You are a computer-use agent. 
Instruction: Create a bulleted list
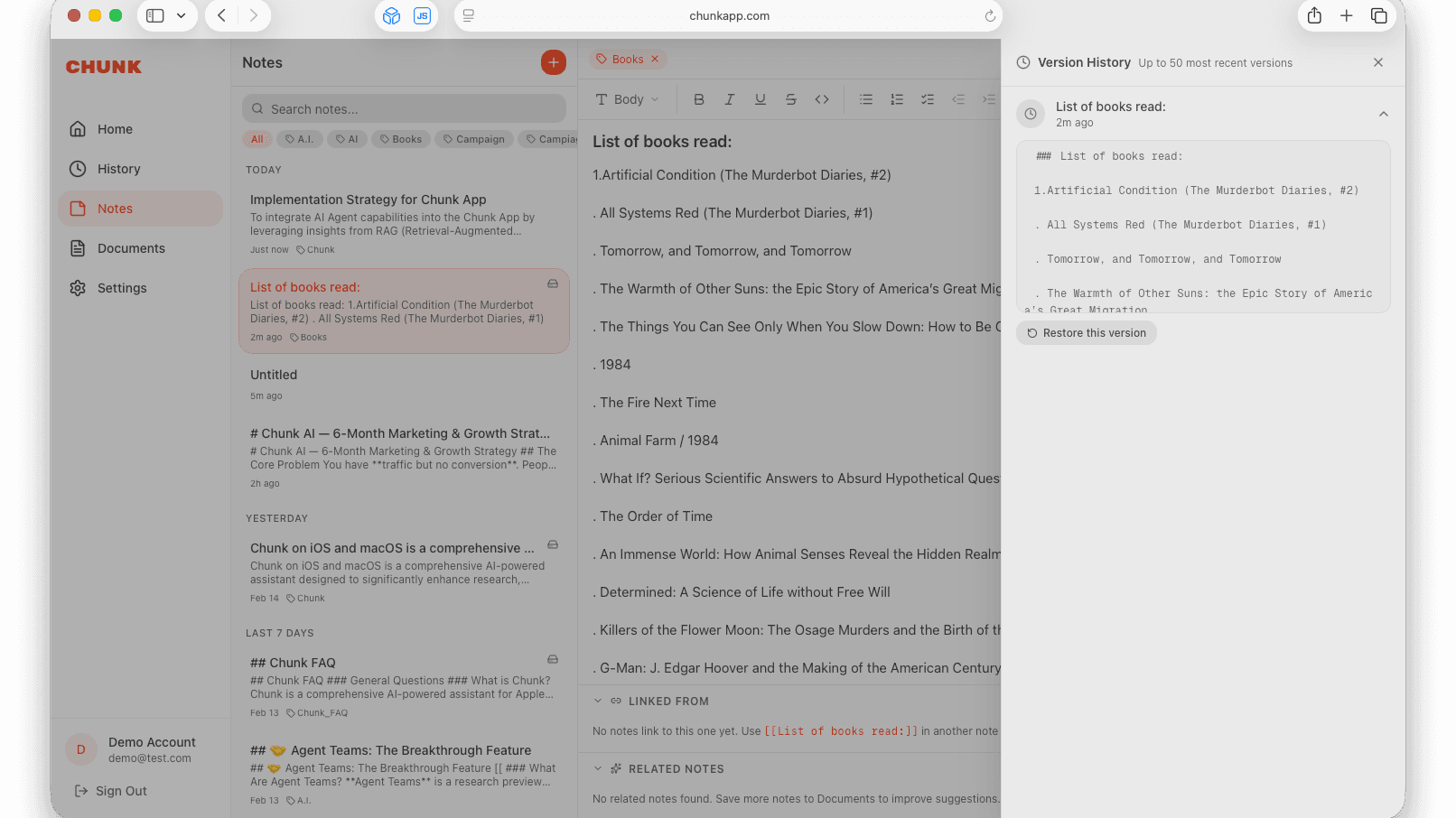coord(865,99)
